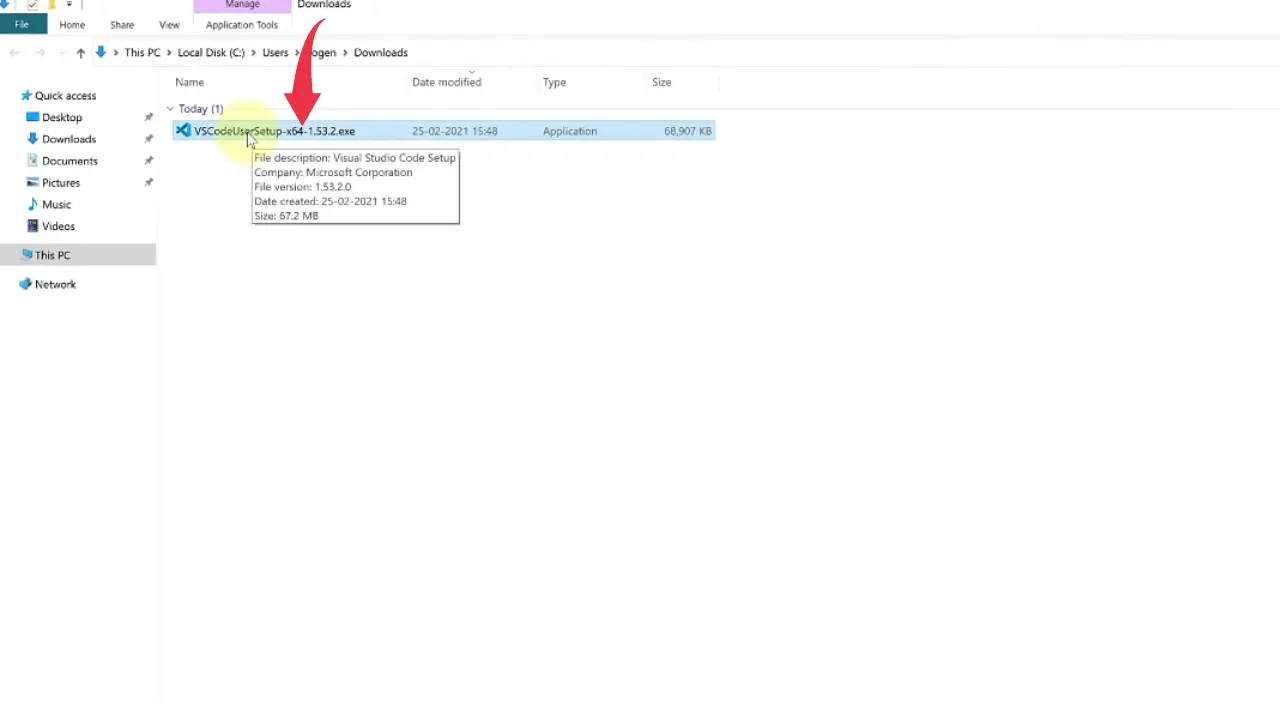This screenshot has width=1280, height=720.
Task: Expand chevron after Local Disk (C:) in path
Action: [253, 53]
